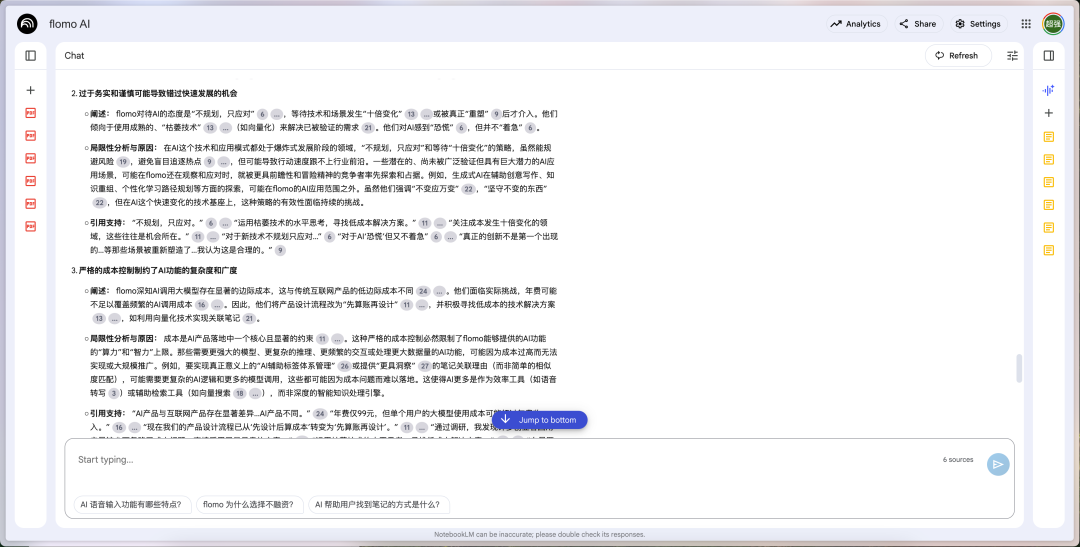Send the message with the arrow button
This screenshot has width=1080, height=547.
coord(997,464)
